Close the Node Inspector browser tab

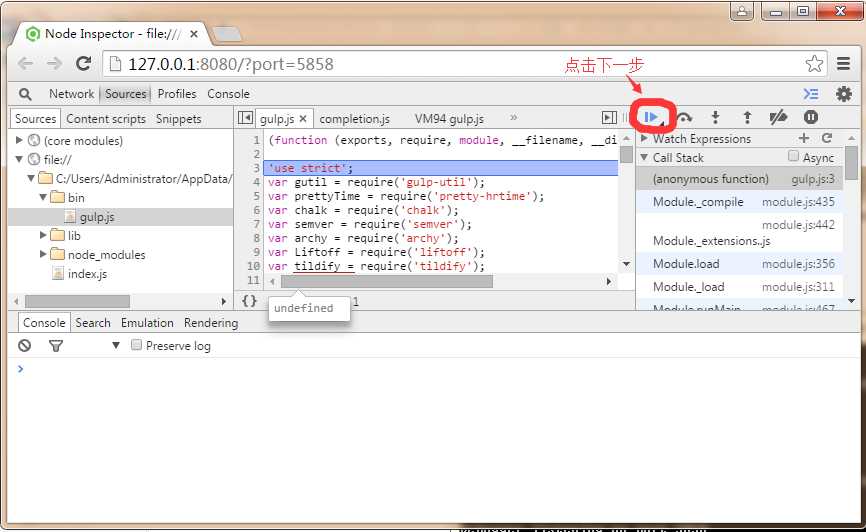tap(194, 34)
